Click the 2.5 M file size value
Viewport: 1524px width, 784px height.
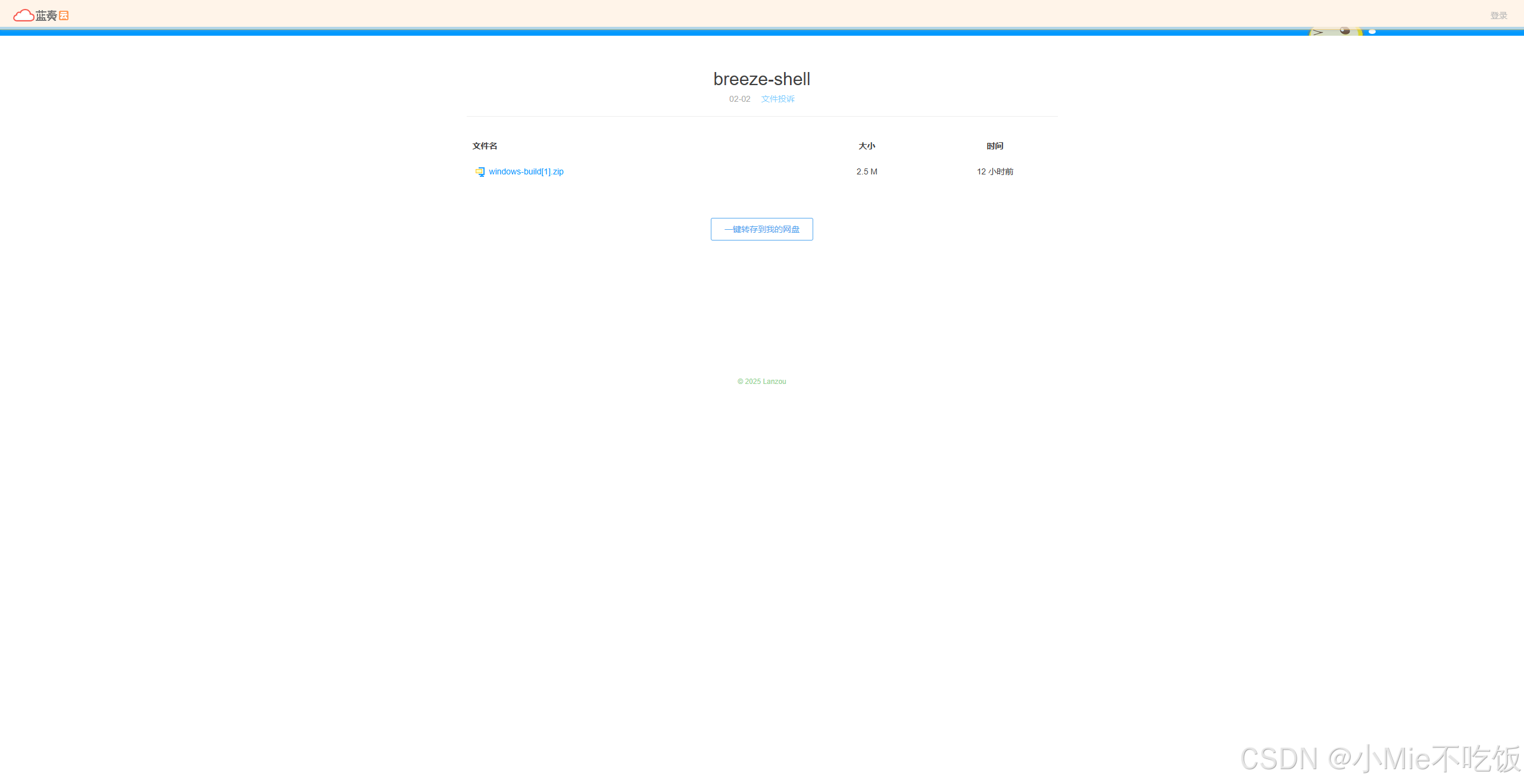tap(867, 171)
